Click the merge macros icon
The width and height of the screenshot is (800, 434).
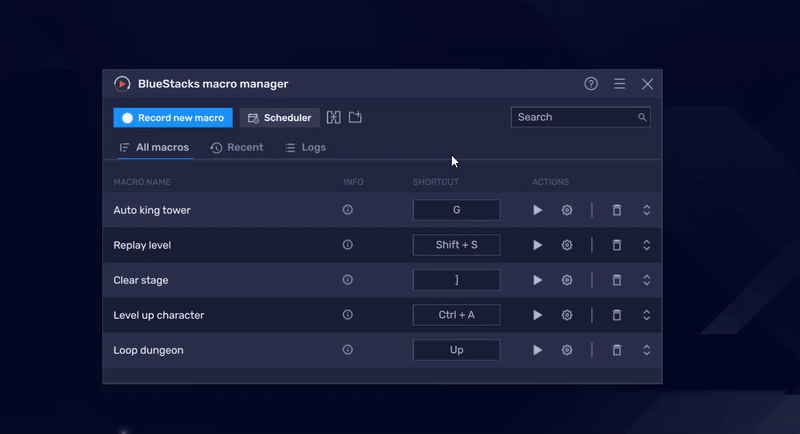pyautogui.click(x=334, y=118)
